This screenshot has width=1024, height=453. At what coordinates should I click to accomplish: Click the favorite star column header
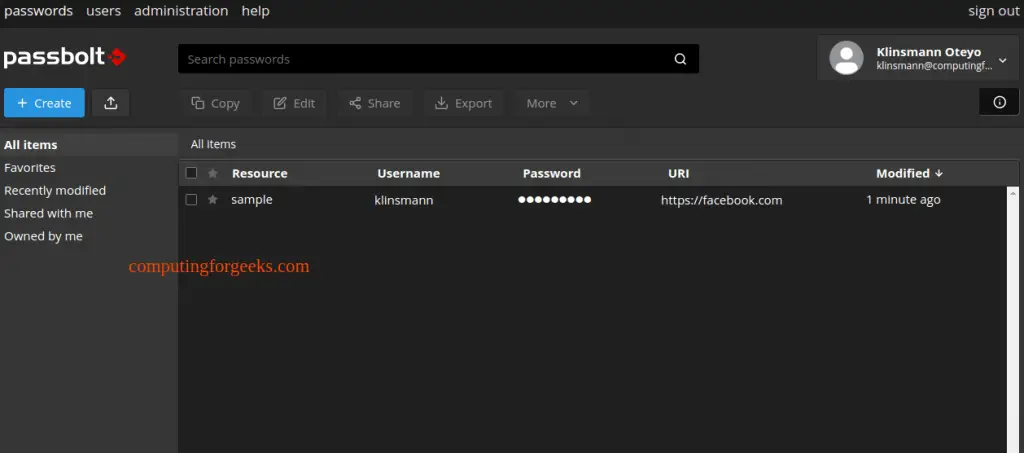212,174
